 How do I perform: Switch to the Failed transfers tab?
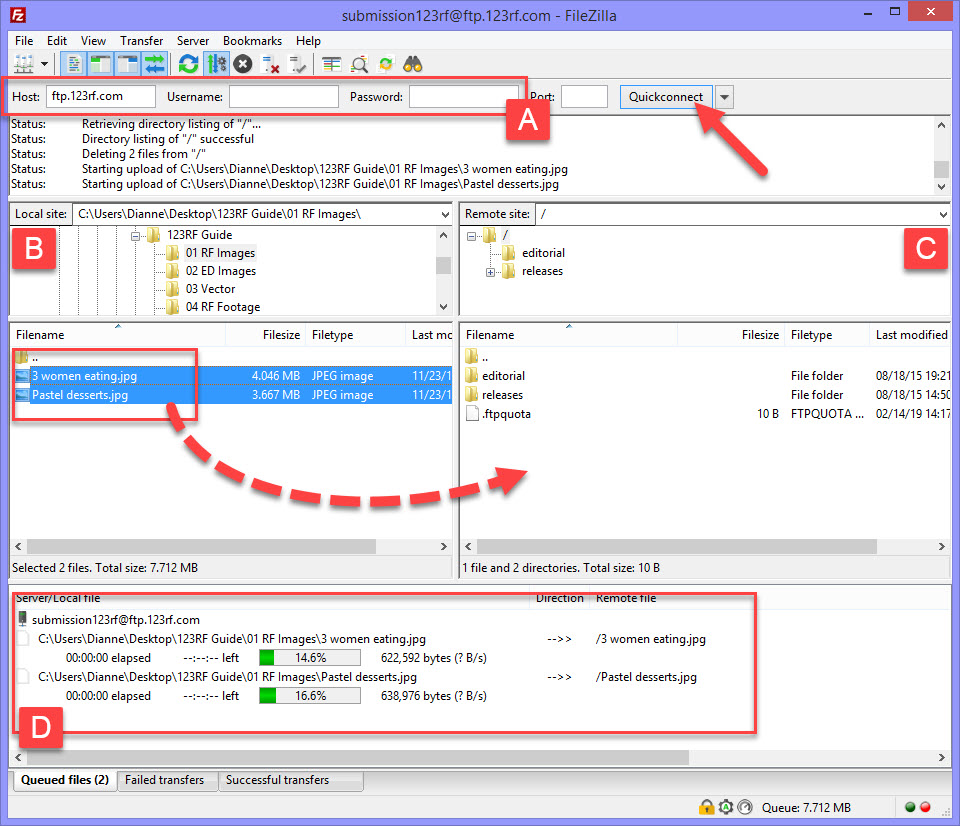tap(165, 780)
